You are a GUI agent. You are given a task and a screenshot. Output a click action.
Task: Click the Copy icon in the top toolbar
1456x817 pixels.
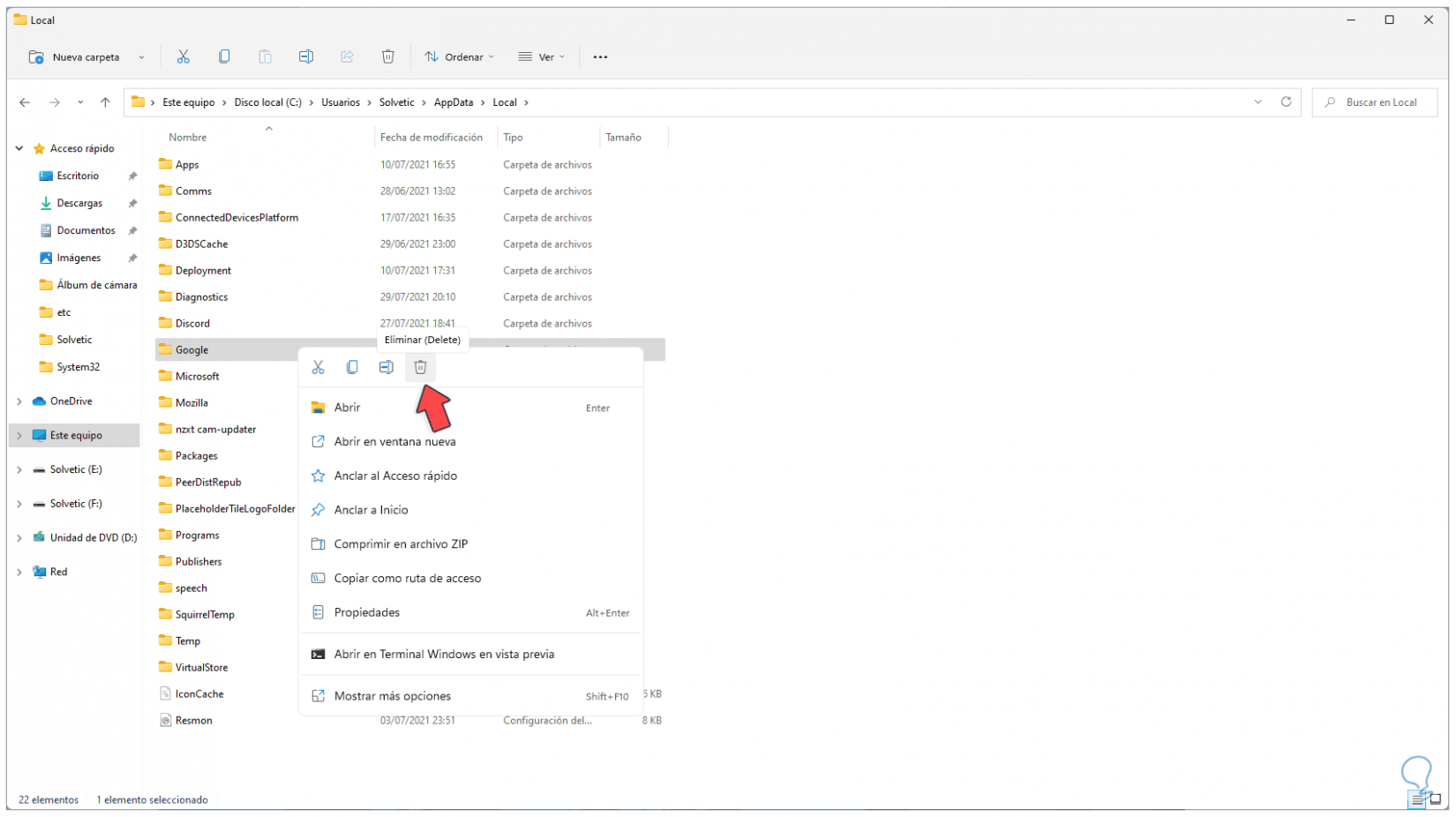pyautogui.click(x=224, y=56)
